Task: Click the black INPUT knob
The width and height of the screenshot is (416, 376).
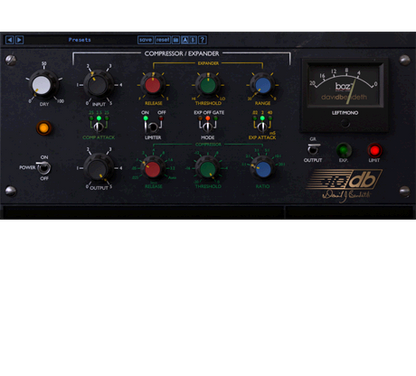Action: [98, 84]
